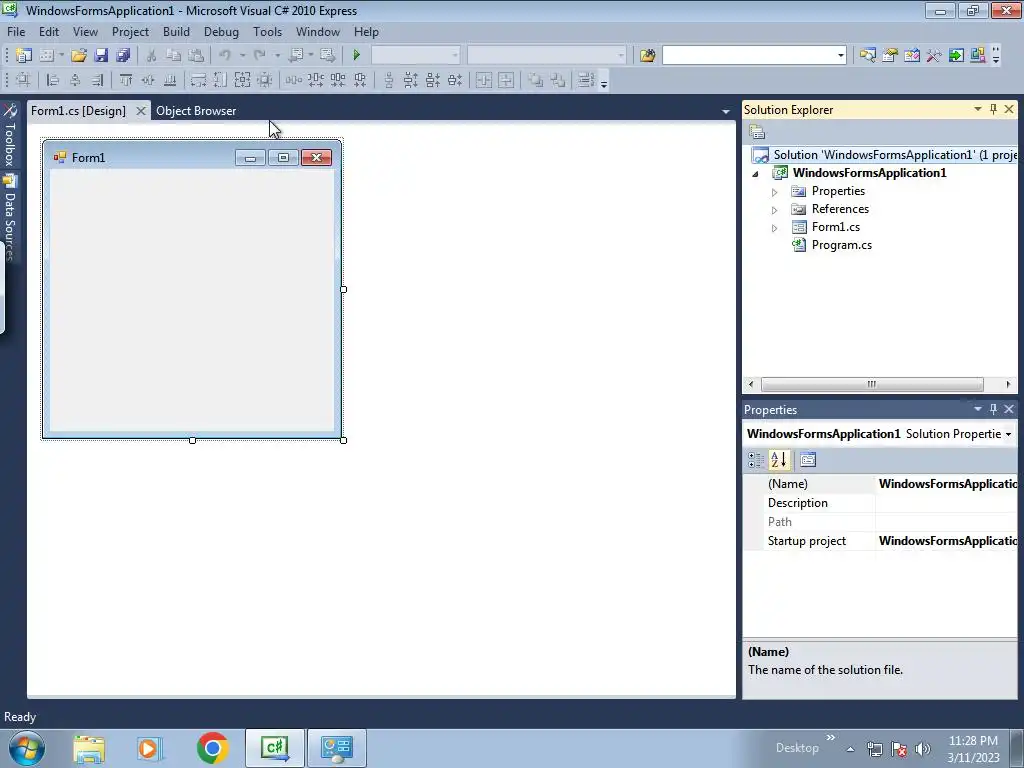
Task: Select the Startup project property row
Action: tap(880, 541)
